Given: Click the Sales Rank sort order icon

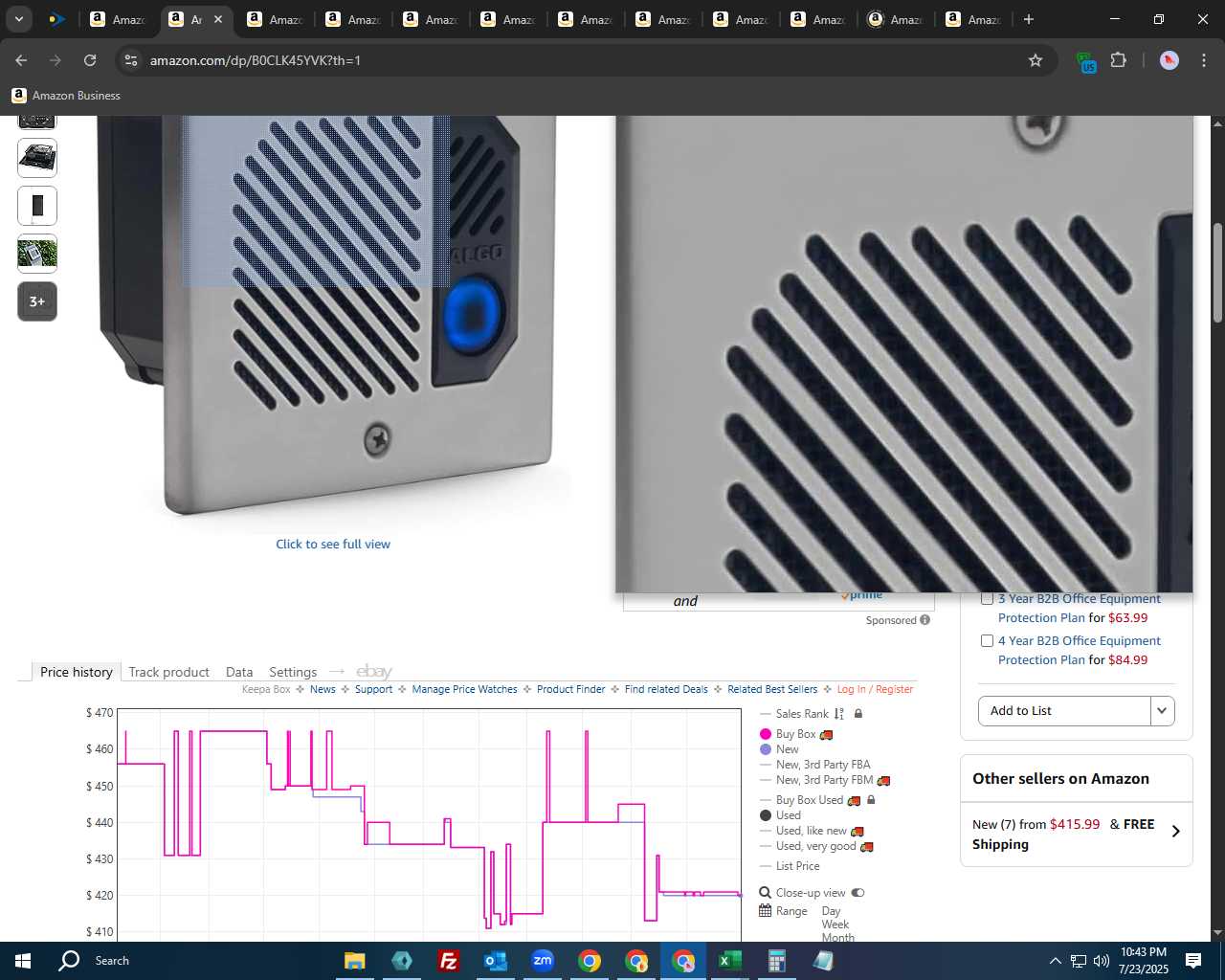Looking at the screenshot, I should [x=839, y=714].
